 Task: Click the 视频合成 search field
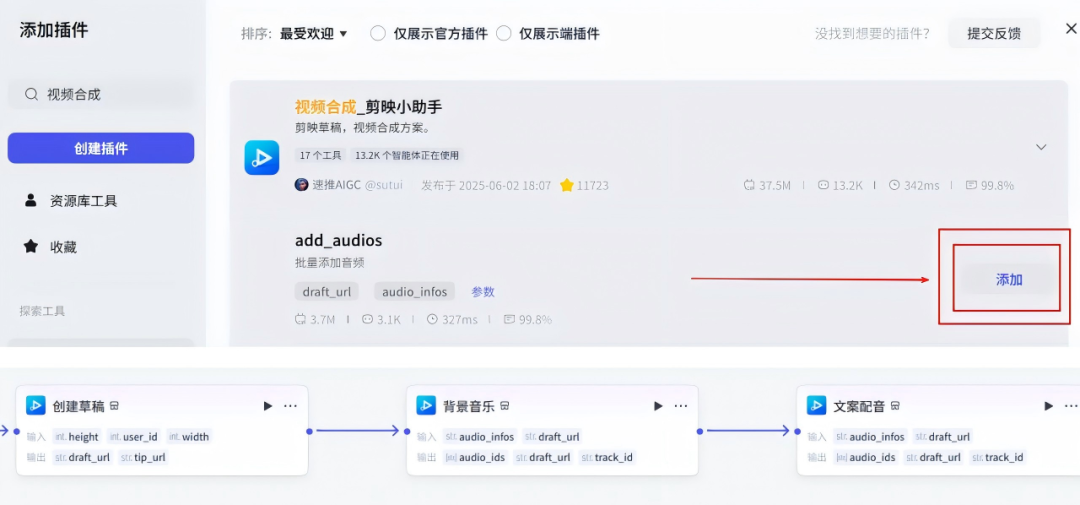click(101, 94)
